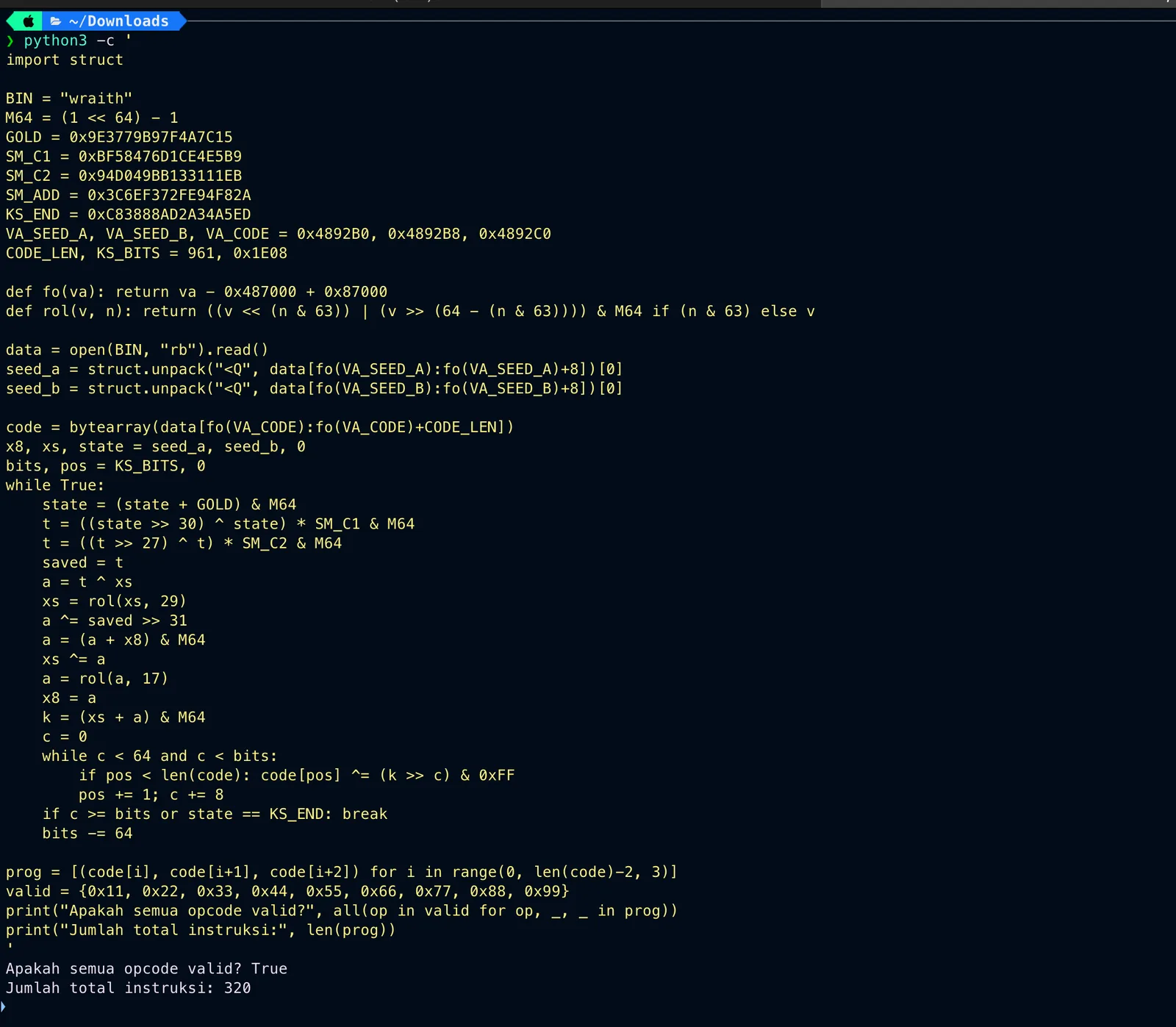The image size is (1176, 1027).
Task: Click the 'saved = t' line
Action: click(x=82, y=563)
